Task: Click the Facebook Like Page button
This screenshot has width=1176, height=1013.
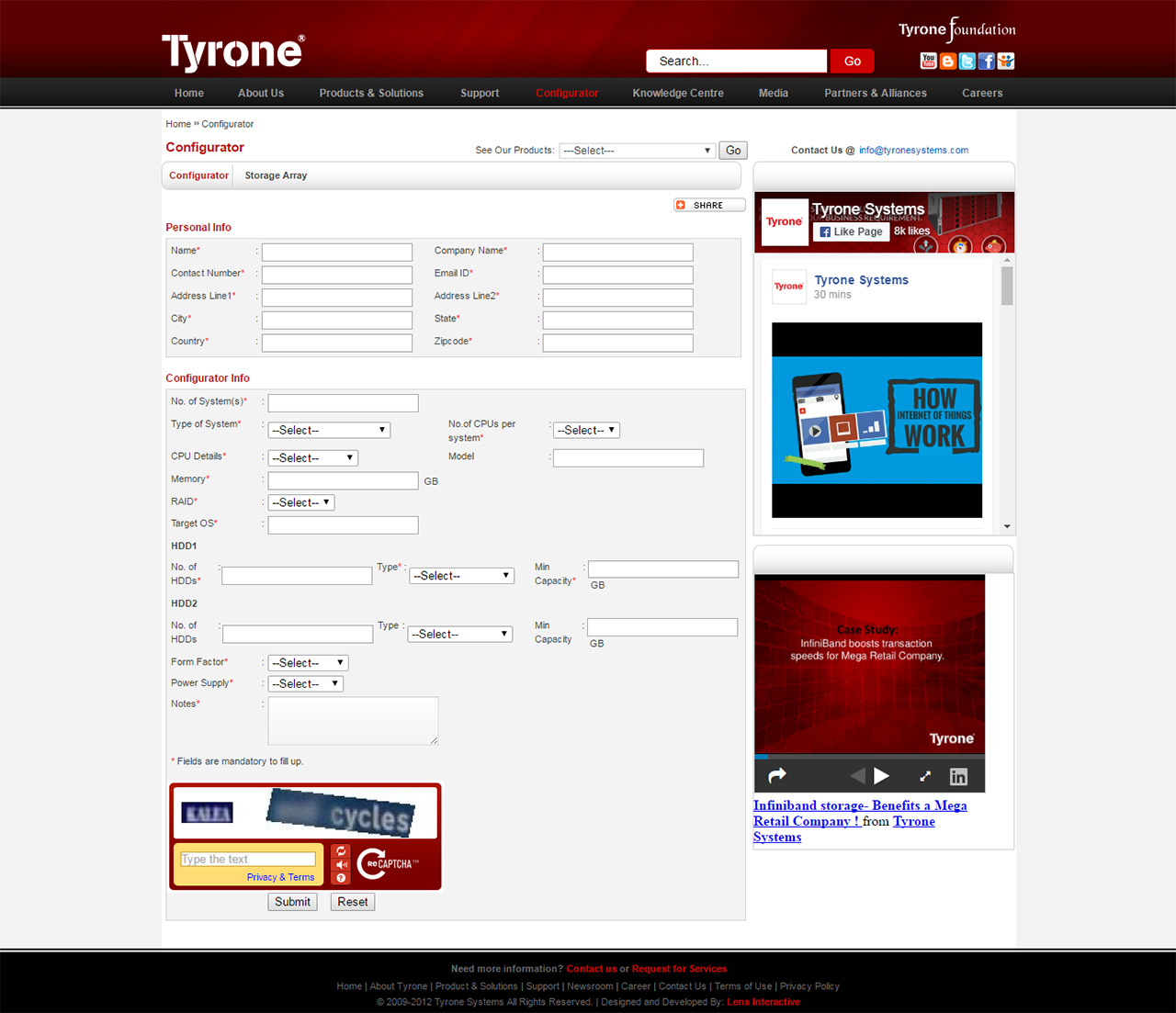Action: coord(851,231)
